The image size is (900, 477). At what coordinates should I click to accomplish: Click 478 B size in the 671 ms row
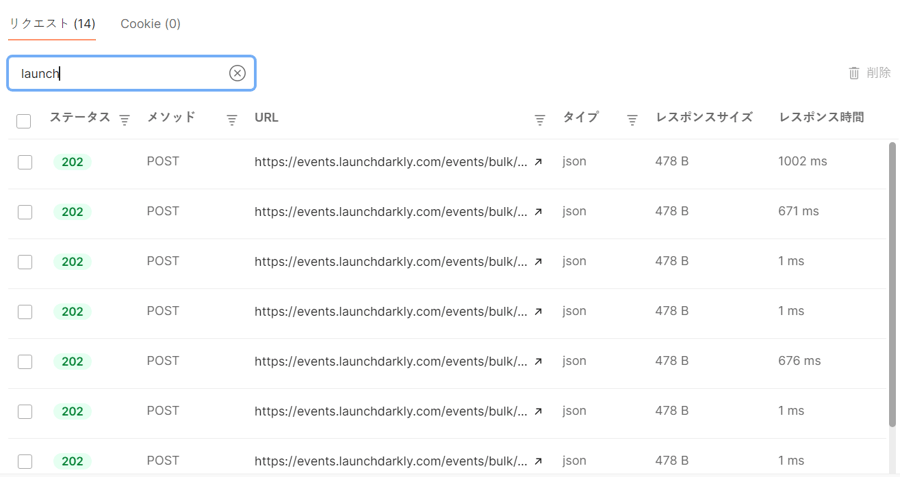(672, 211)
